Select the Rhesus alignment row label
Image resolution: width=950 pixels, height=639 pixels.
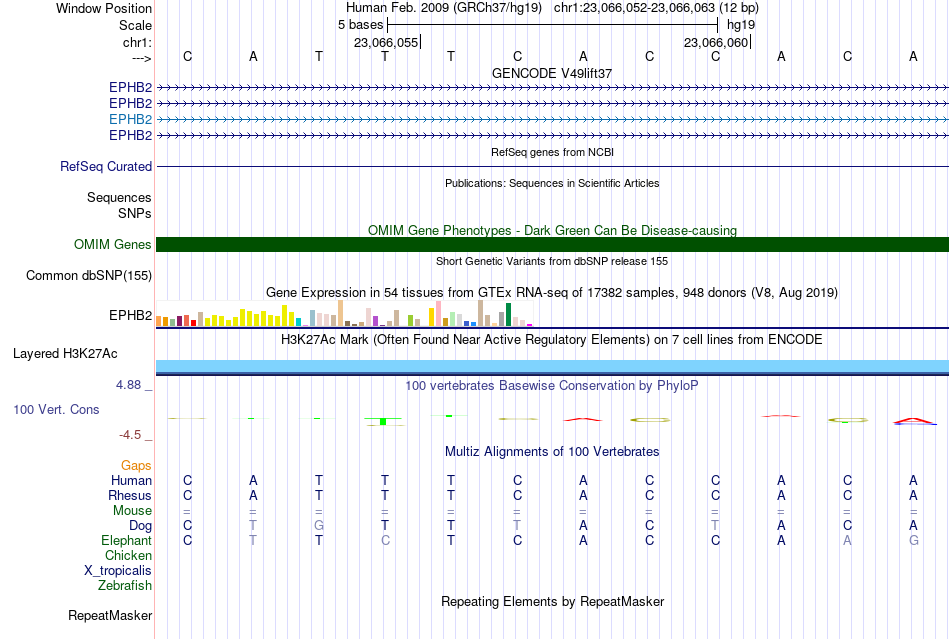(x=130, y=495)
